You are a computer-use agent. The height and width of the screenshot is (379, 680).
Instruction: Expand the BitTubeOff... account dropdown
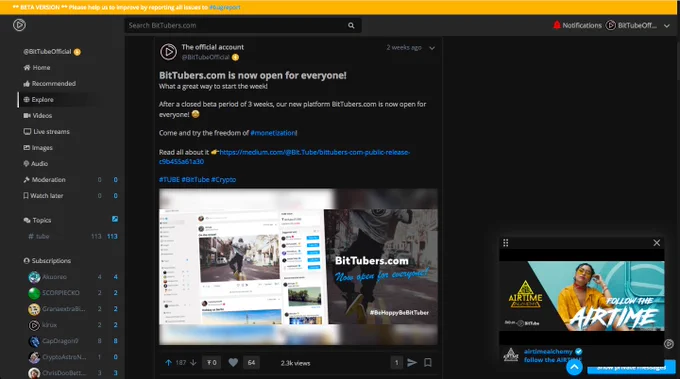pyautogui.click(x=667, y=26)
